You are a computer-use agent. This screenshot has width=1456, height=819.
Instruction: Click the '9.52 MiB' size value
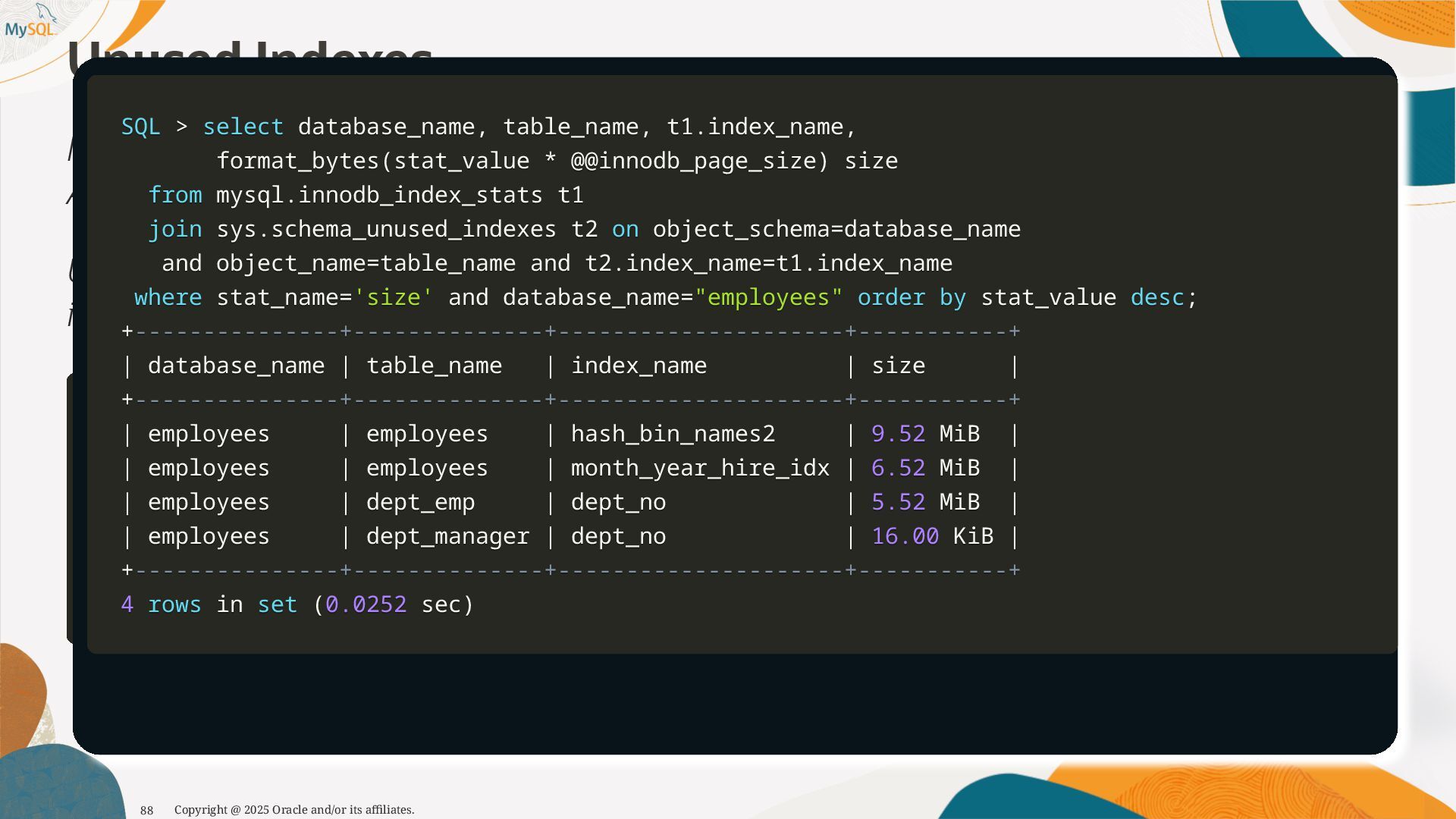pos(925,434)
